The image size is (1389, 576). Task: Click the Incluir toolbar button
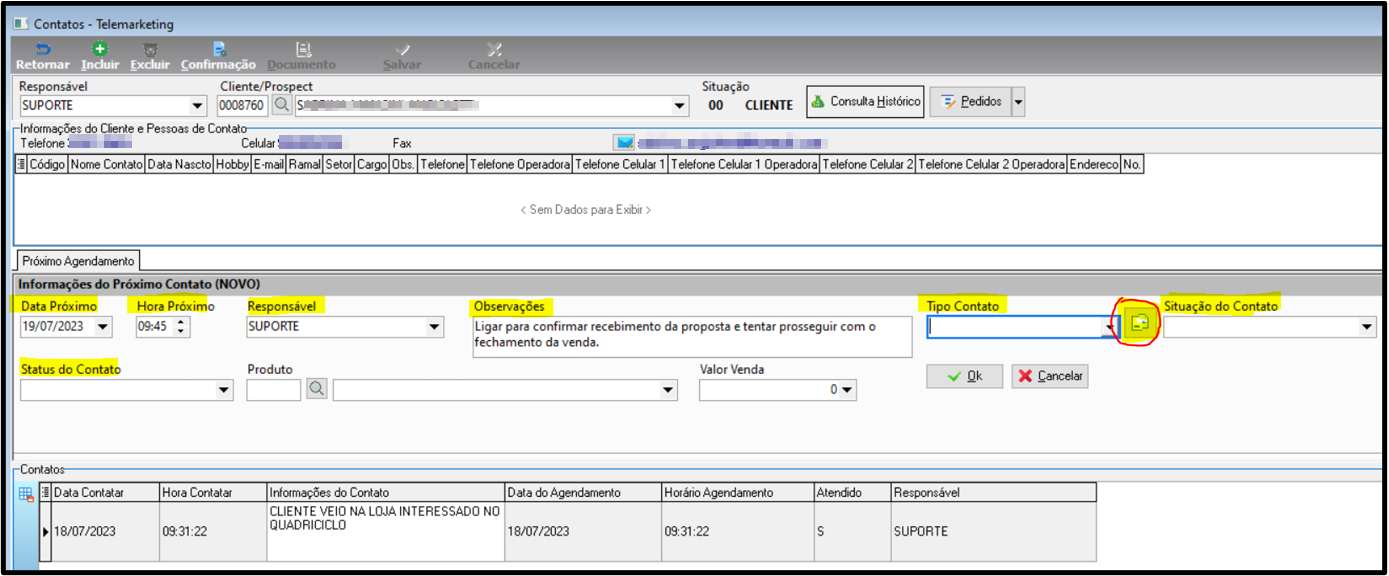click(100, 56)
